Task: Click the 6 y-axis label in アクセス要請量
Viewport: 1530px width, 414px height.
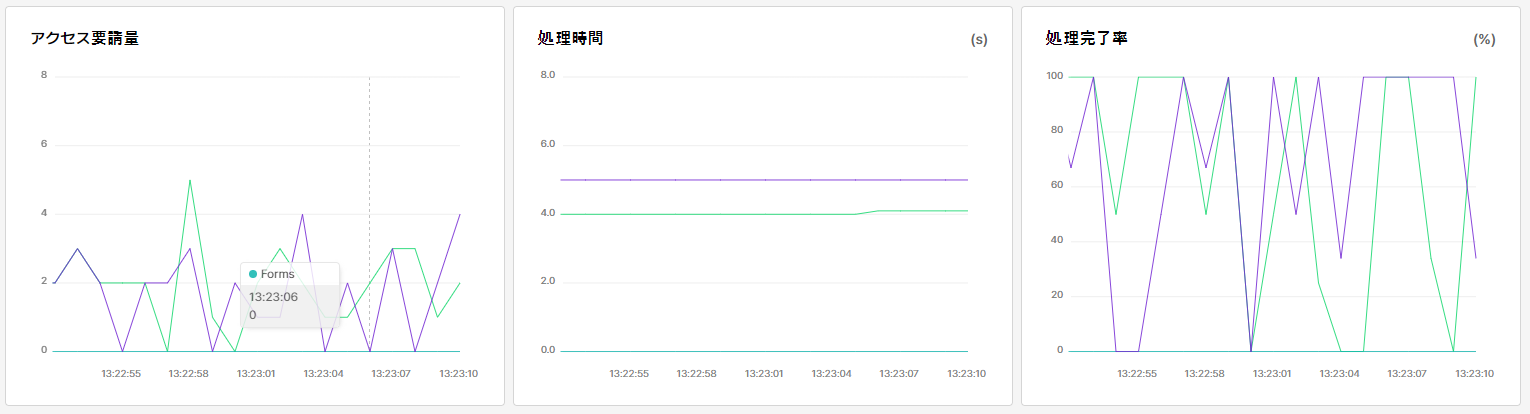Action: [44, 144]
